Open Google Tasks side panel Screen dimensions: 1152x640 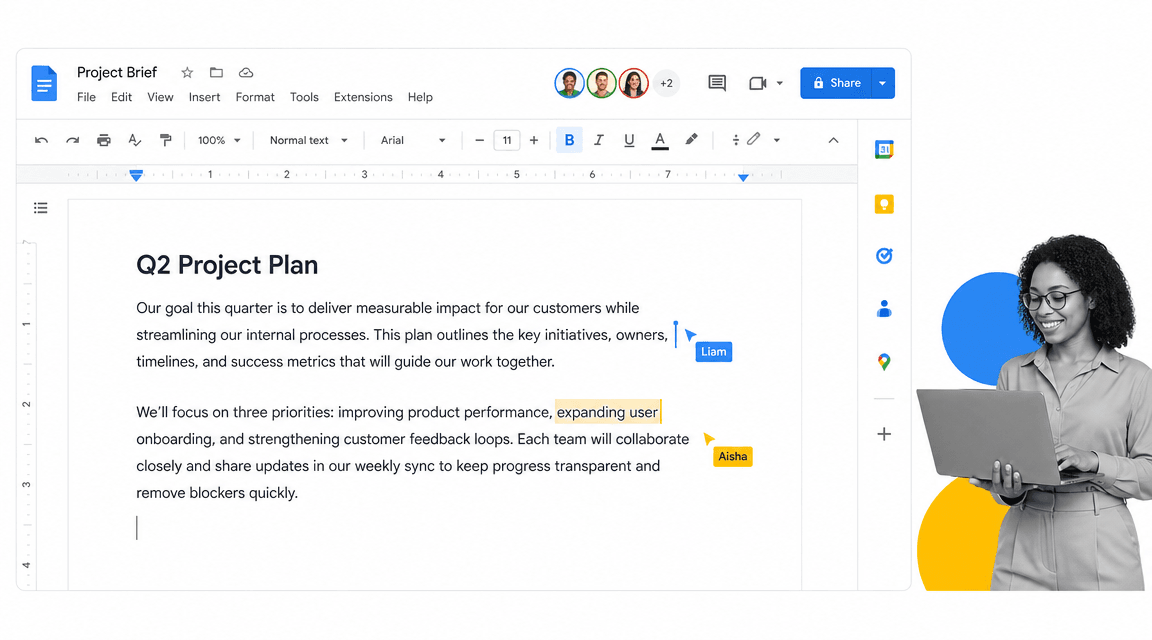(x=884, y=256)
